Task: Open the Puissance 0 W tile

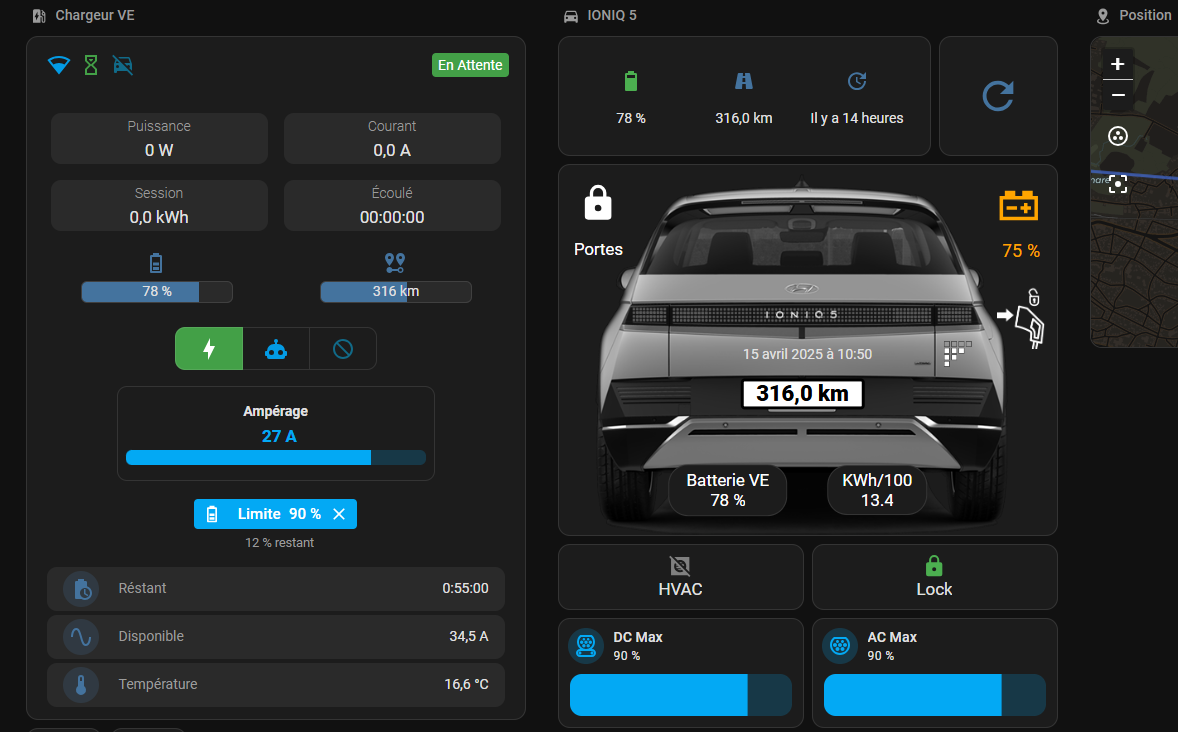Action: 159,138
